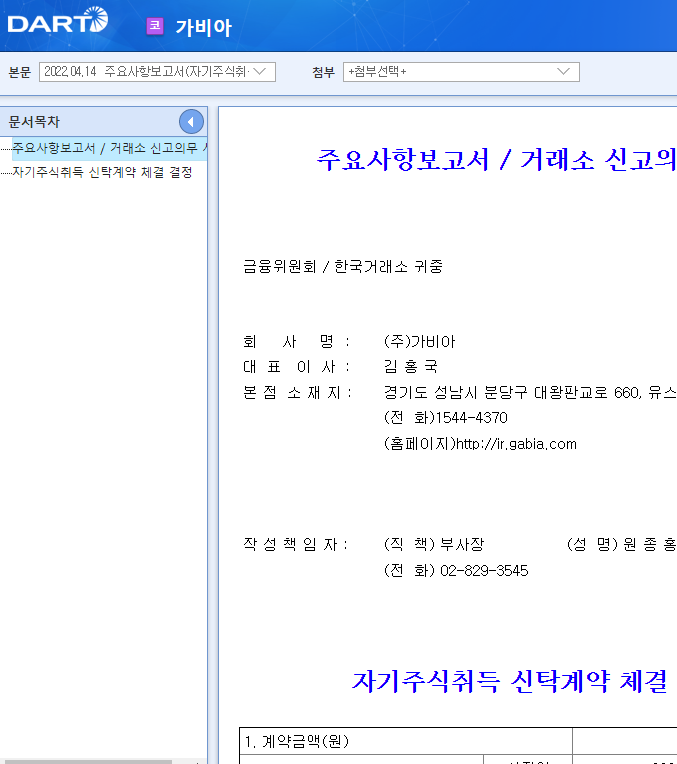Click the 1. 계약금액(원) table cell
The width and height of the screenshot is (677, 764).
(x=406, y=741)
